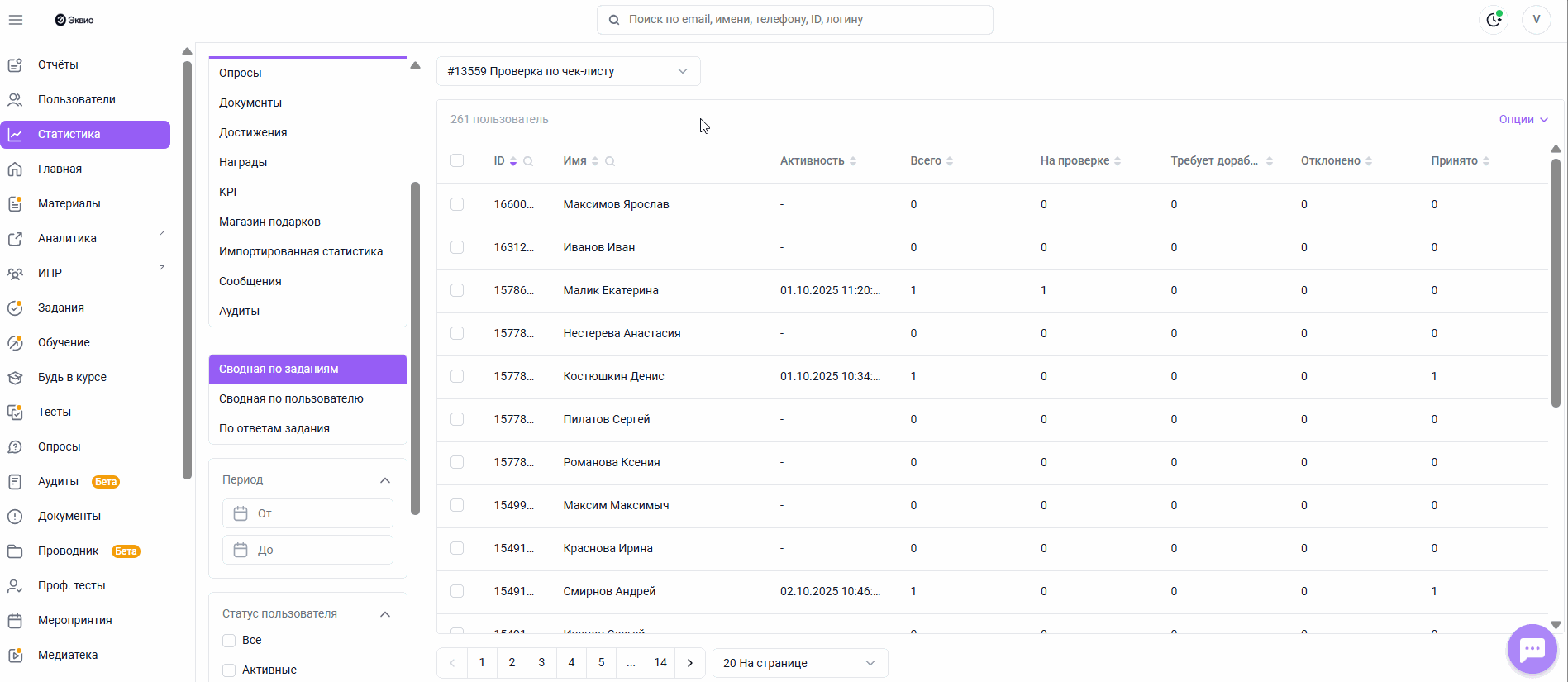Click the chat support bubble icon
1568x682 pixels.
(1532, 650)
